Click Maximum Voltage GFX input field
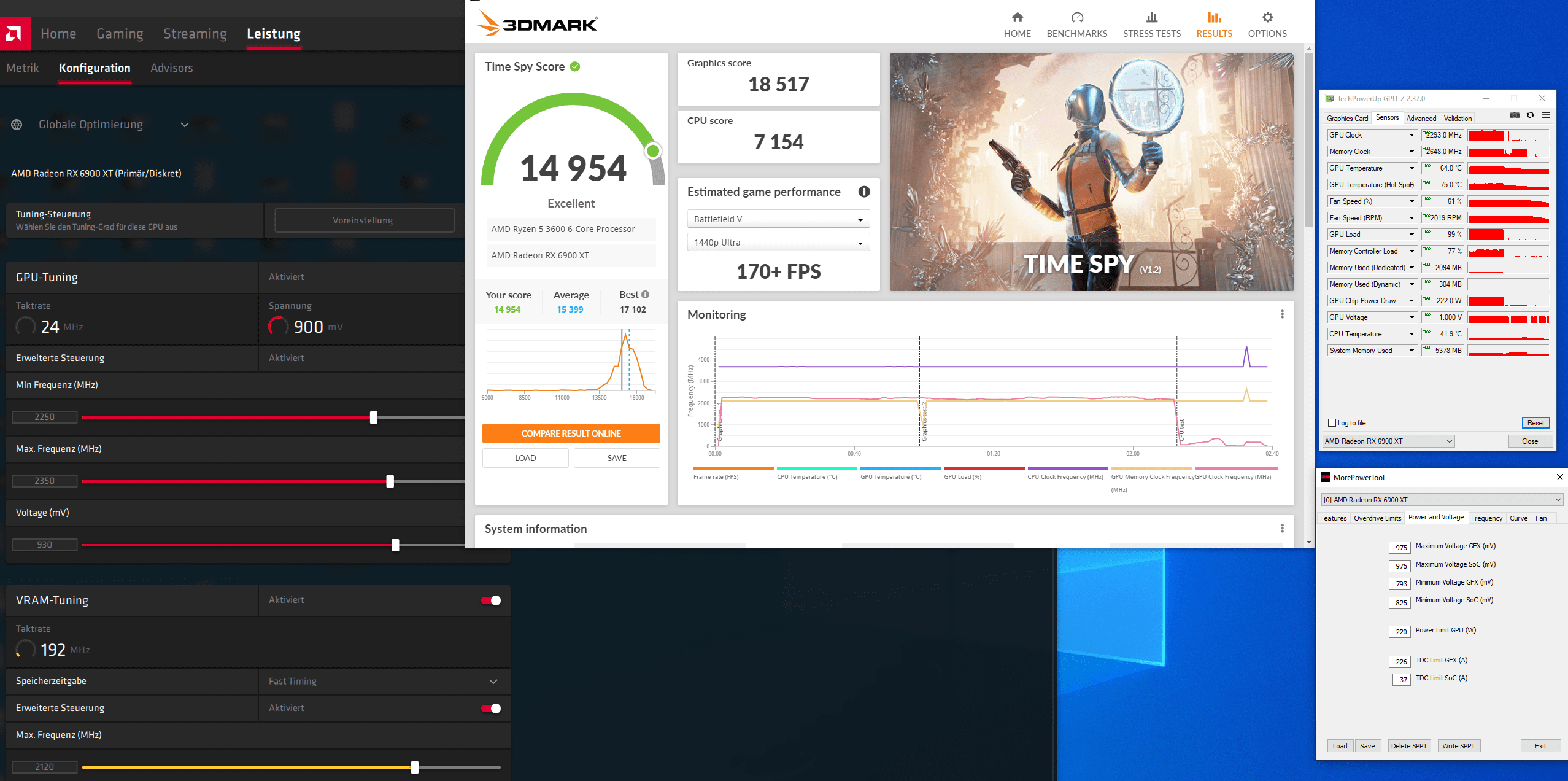1568x781 pixels. 1400,548
